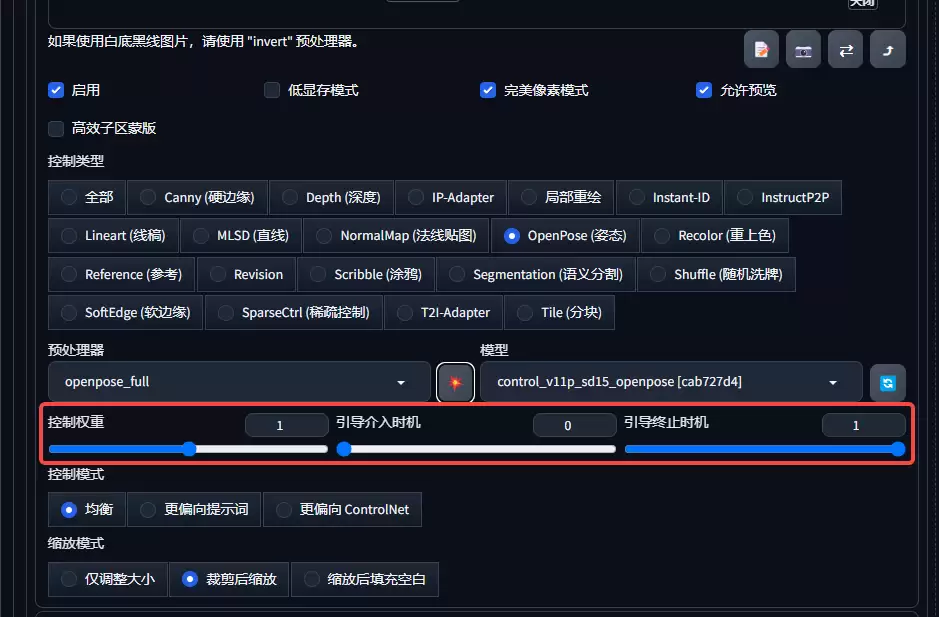The height and width of the screenshot is (617, 939).
Task: Open a new blank canvas
Action: [x=760, y=48]
